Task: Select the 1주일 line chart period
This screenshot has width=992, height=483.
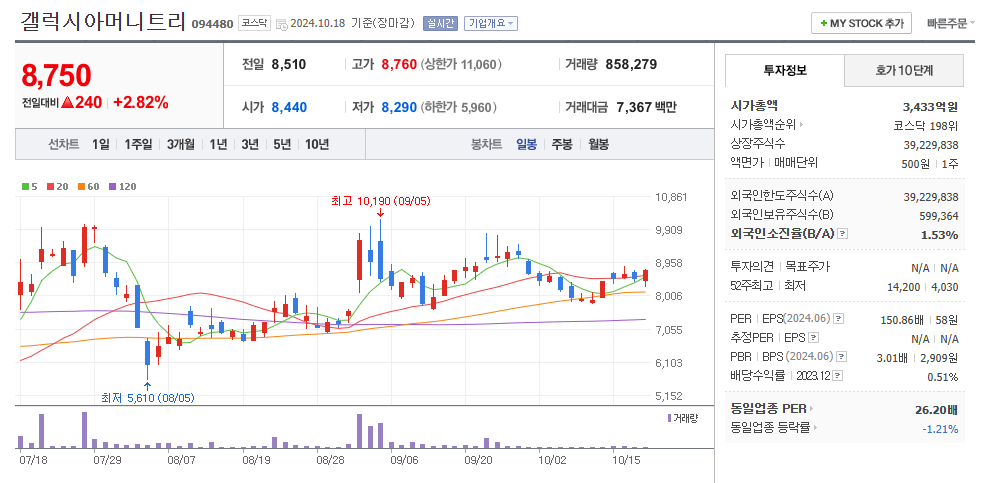Action: (138, 144)
